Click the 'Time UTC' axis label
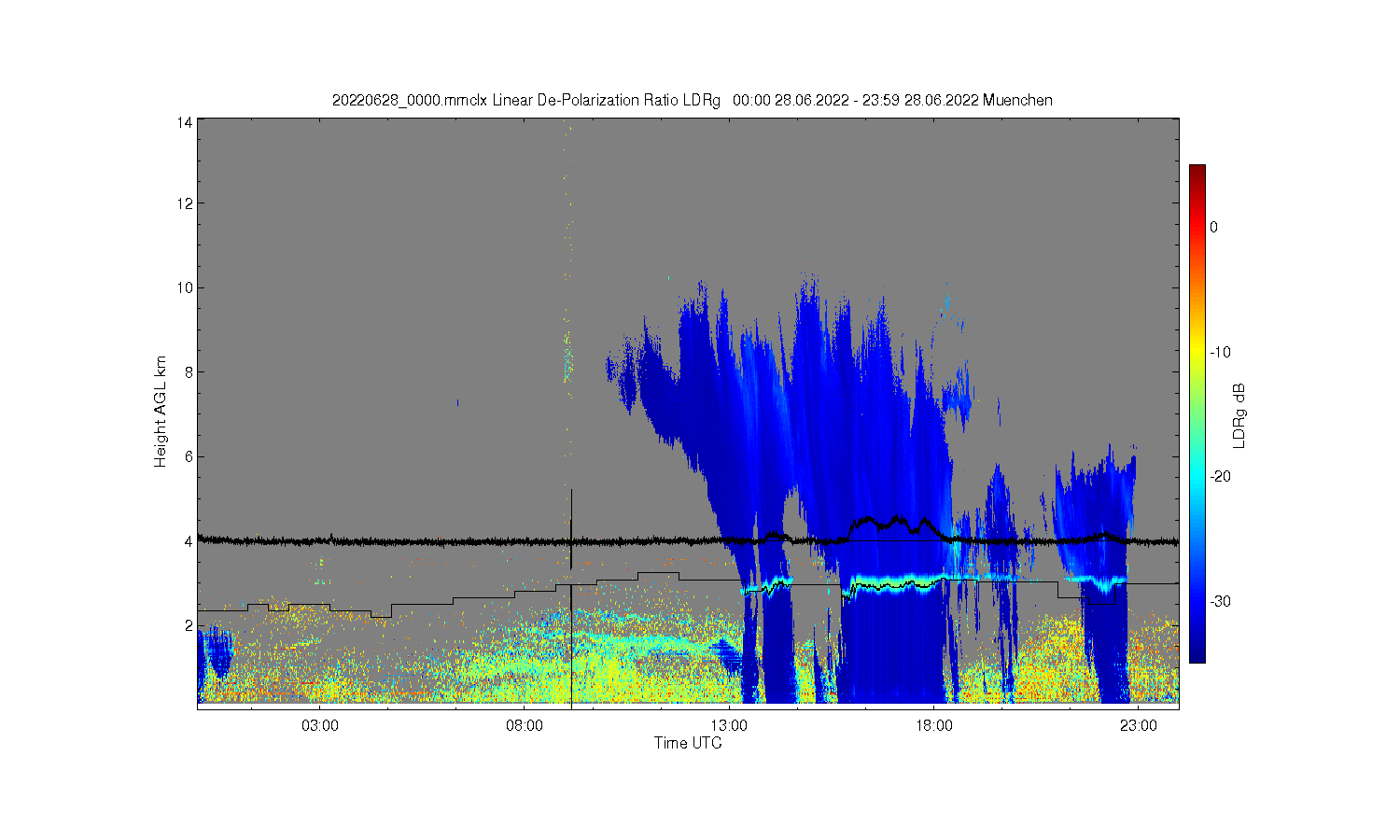1400x840 pixels. [x=688, y=743]
